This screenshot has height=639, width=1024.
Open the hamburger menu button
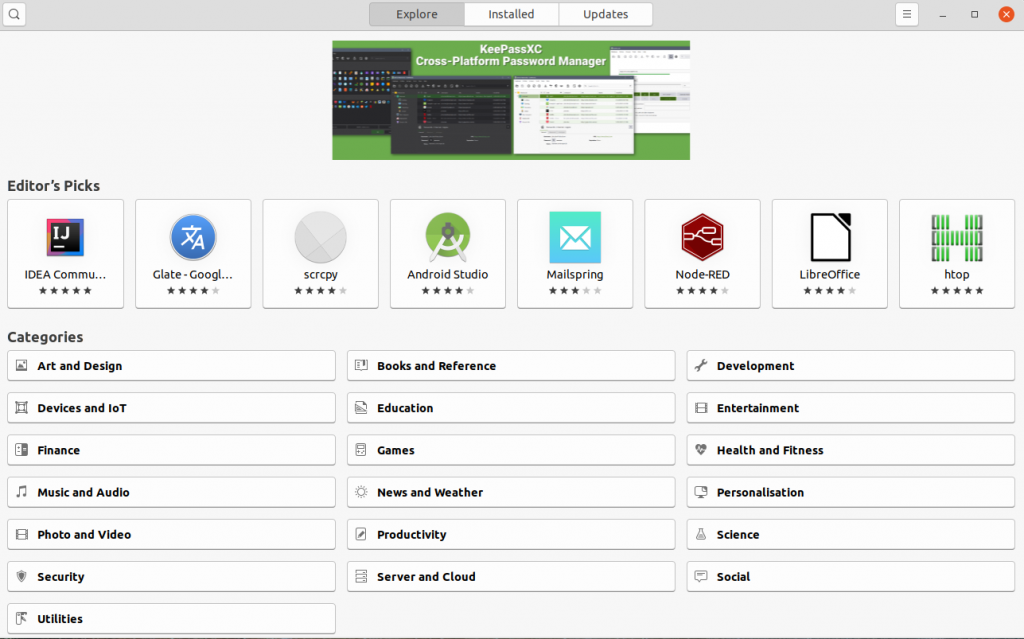[906, 14]
